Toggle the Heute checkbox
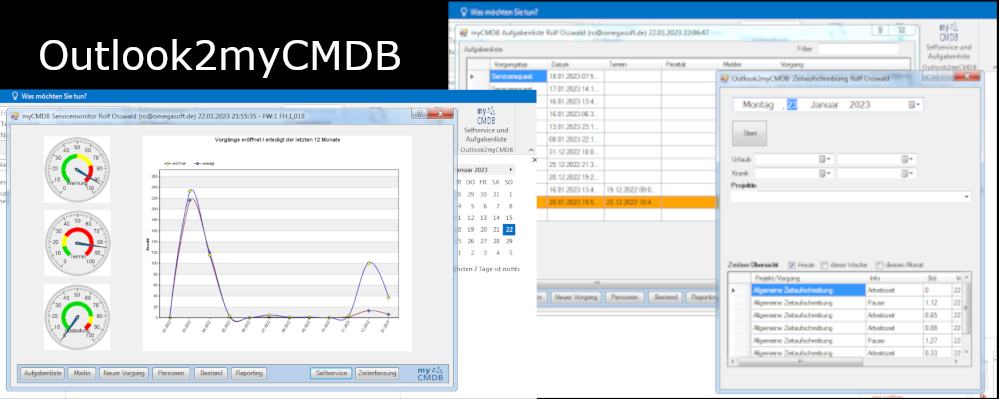The height and width of the screenshot is (400, 1000). click(791, 265)
